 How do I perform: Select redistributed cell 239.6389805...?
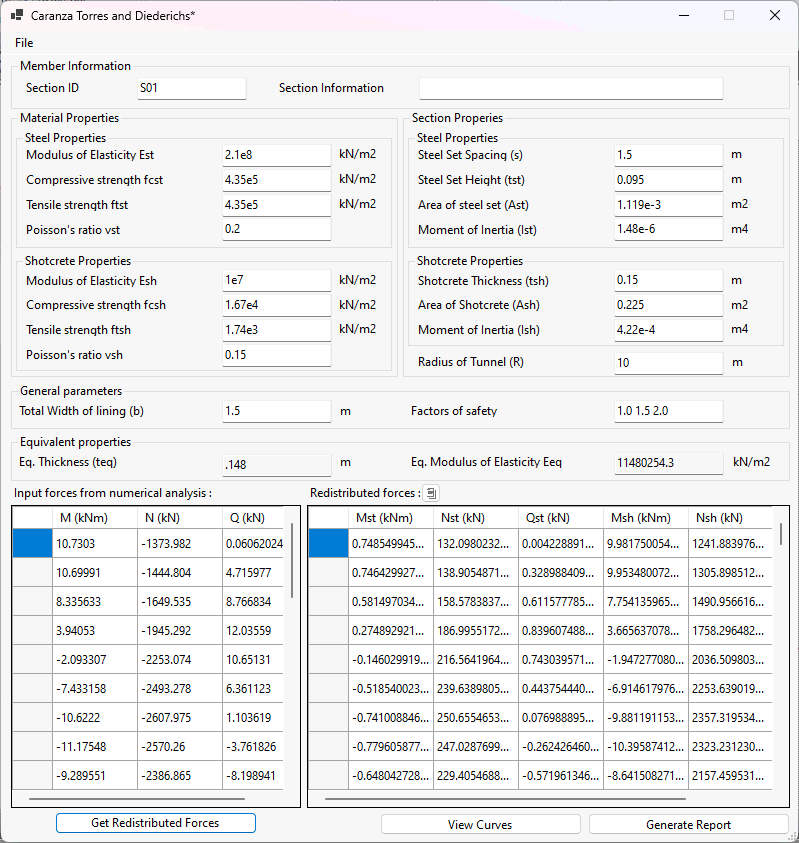click(475, 689)
